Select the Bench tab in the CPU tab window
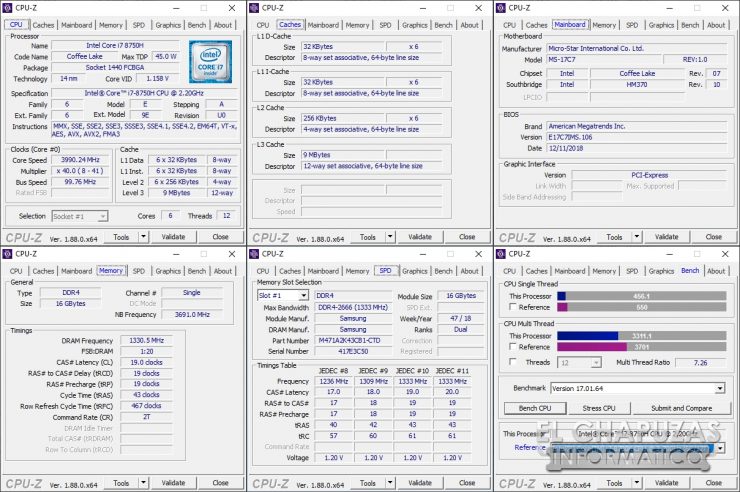This screenshot has width=740, height=492. click(x=197, y=25)
